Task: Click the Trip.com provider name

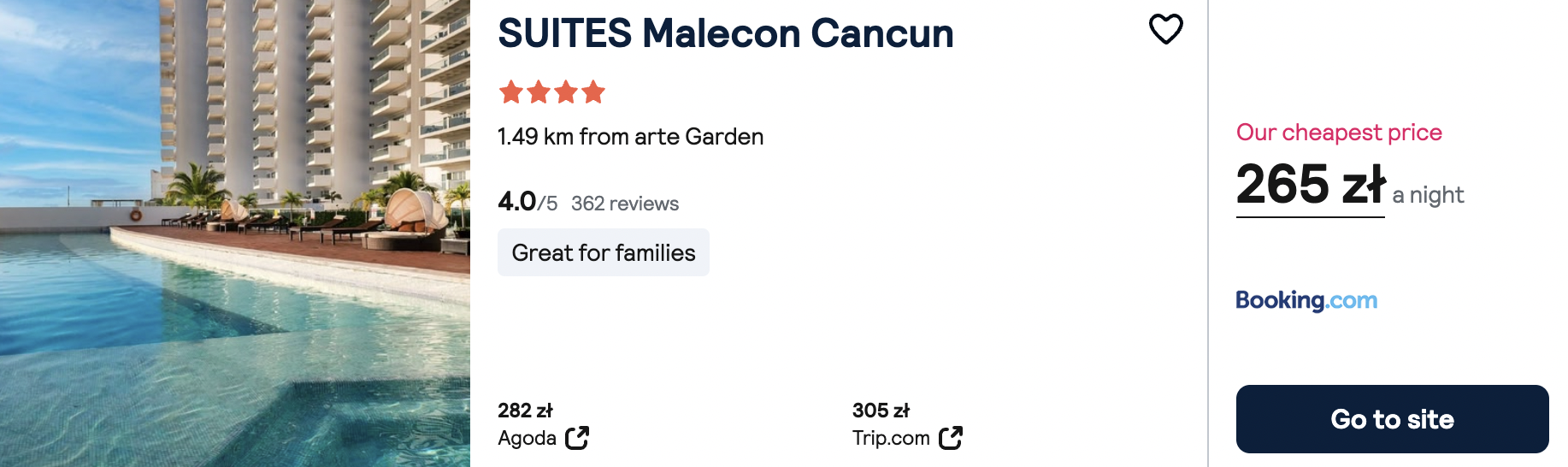Action: 891,438
